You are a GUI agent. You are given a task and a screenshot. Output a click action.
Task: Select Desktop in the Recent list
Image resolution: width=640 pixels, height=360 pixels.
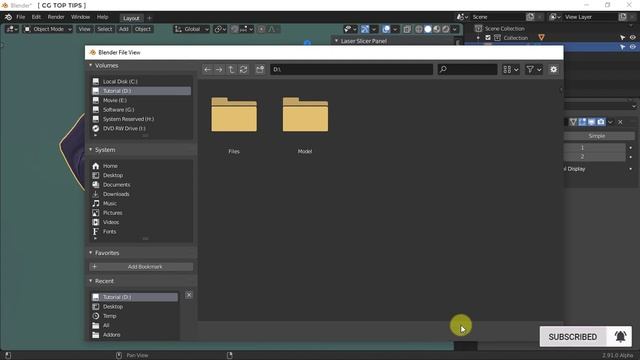tap(135, 307)
